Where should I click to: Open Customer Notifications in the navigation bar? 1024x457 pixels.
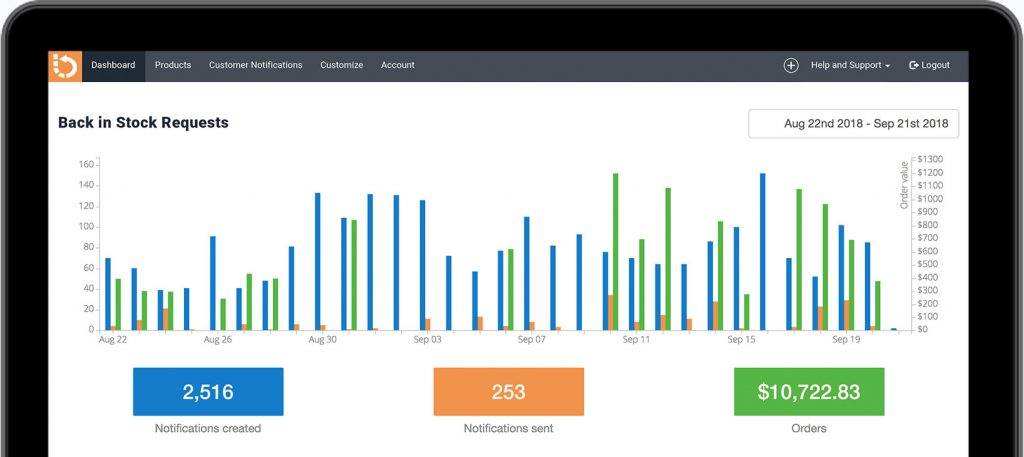pos(255,66)
